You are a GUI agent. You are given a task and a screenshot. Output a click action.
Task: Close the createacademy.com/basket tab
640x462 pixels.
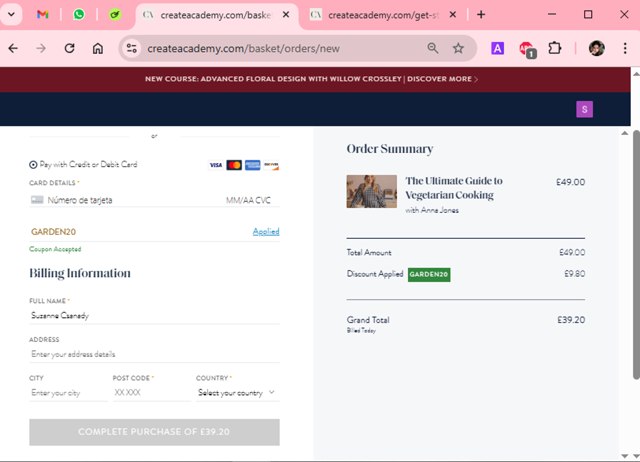click(x=286, y=15)
